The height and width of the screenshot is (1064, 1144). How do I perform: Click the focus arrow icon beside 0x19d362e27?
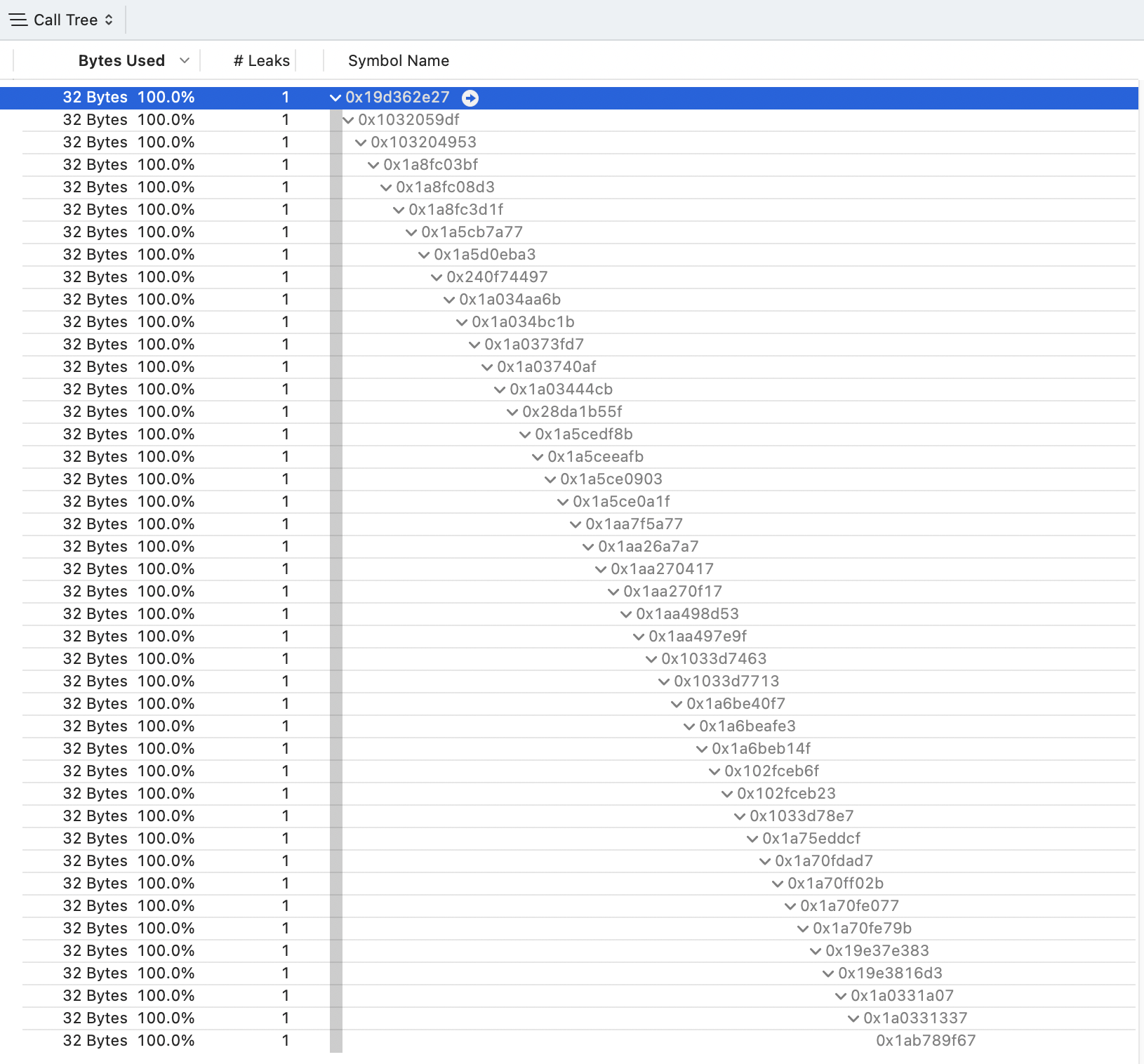coord(470,98)
